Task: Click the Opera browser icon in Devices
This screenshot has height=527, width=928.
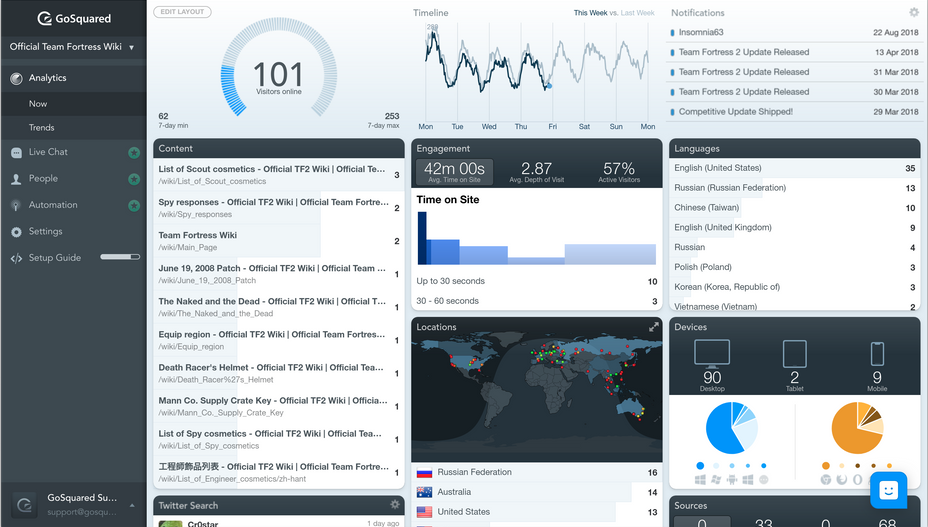Action: click(x=857, y=480)
